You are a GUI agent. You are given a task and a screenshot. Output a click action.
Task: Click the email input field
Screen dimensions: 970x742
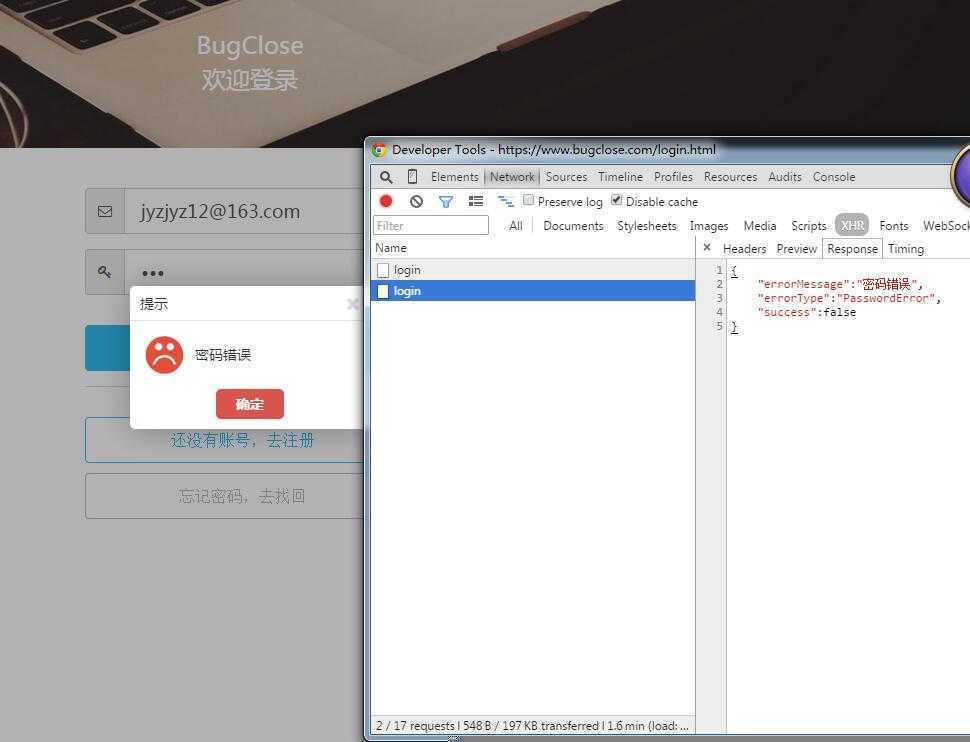point(245,211)
